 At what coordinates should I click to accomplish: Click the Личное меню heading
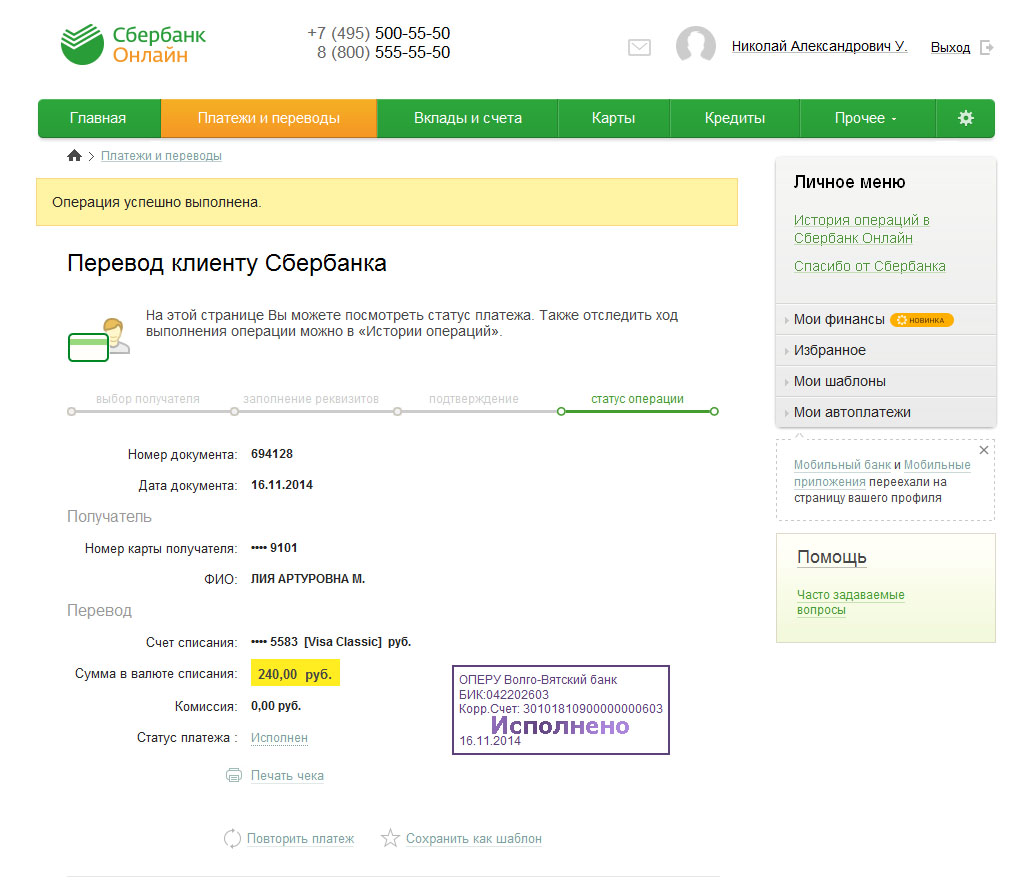click(x=849, y=182)
